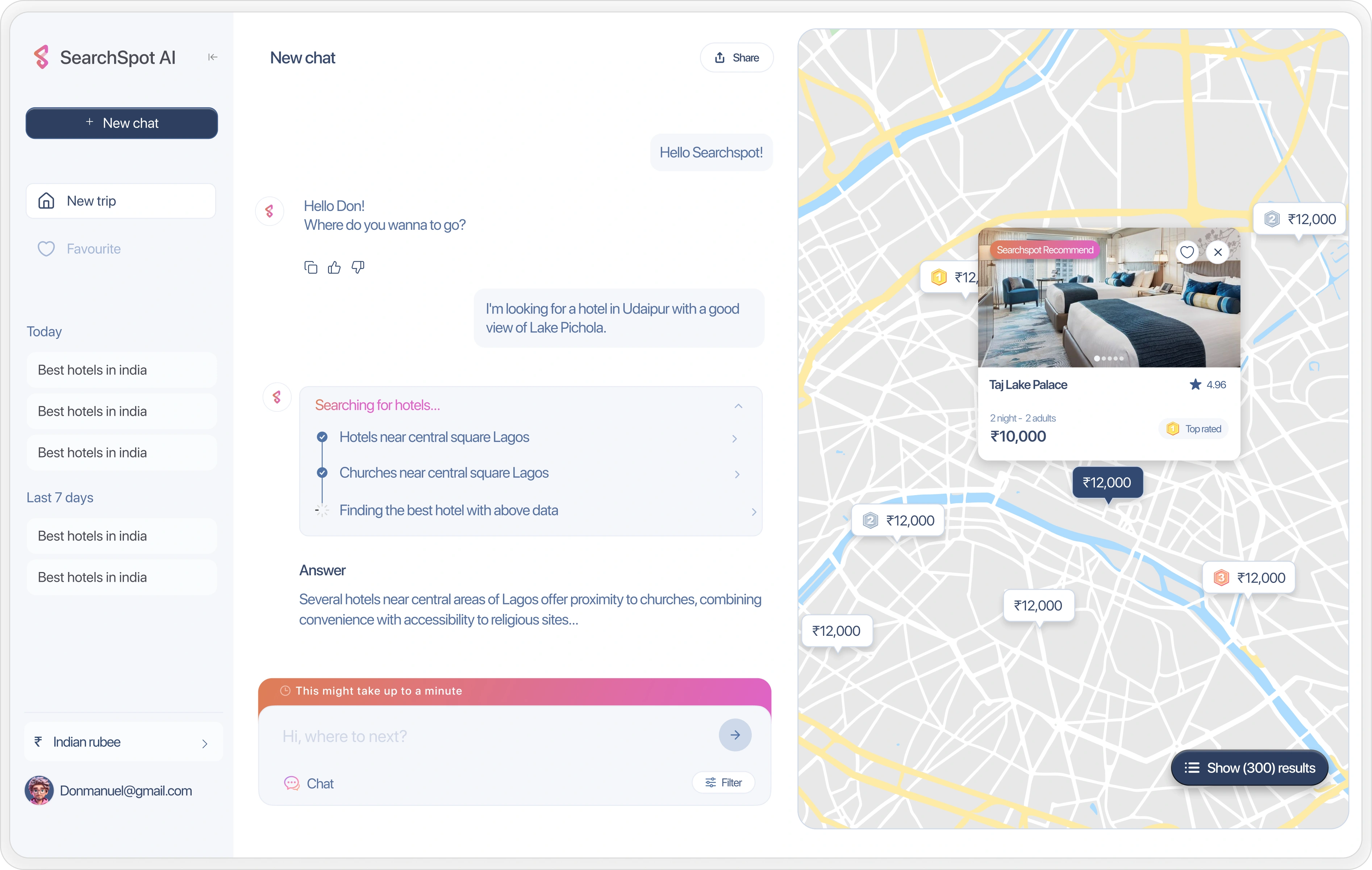Expand Hotels near central square Lagos step

coord(734,438)
